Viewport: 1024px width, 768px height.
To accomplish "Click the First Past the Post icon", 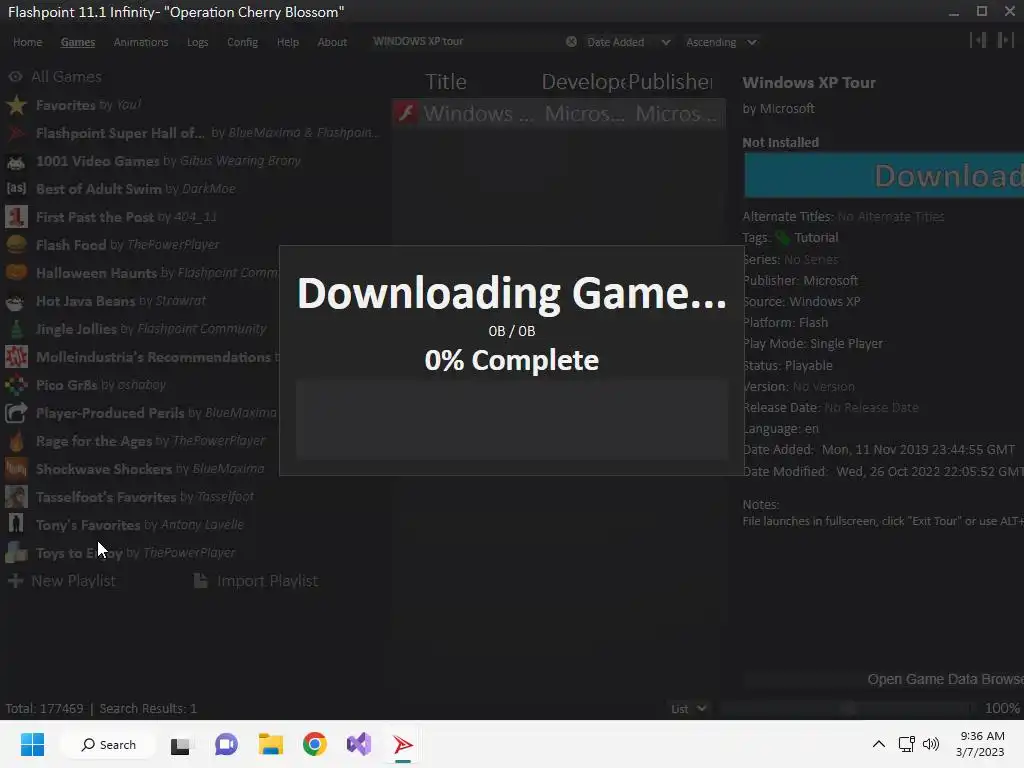I will coord(16,217).
